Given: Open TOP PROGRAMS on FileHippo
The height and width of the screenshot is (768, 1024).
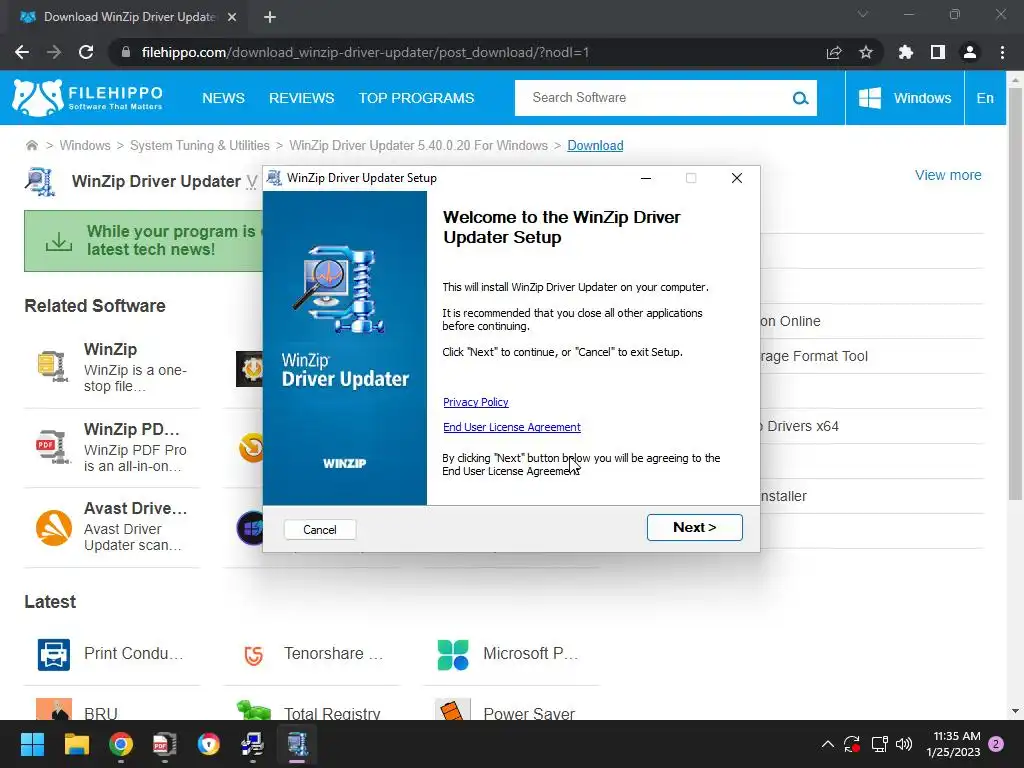Looking at the screenshot, I should [x=416, y=98].
